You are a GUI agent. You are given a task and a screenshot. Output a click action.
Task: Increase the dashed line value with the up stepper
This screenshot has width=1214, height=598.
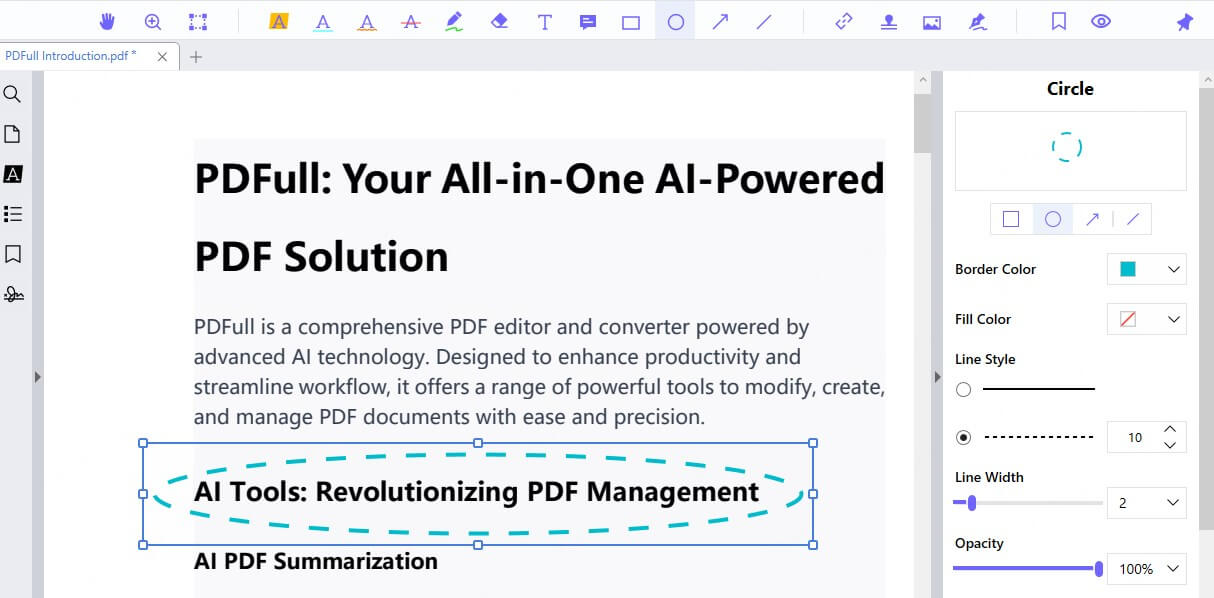tap(1170, 430)
